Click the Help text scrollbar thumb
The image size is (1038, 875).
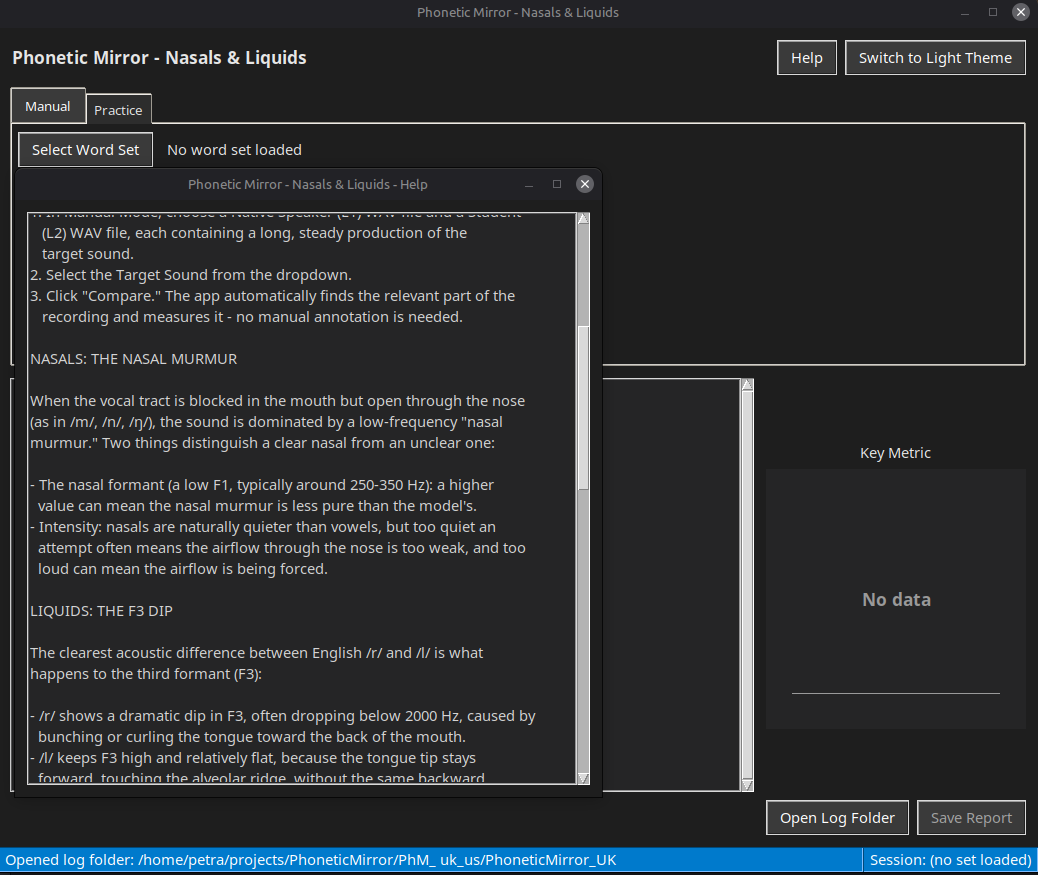(583, 408)
